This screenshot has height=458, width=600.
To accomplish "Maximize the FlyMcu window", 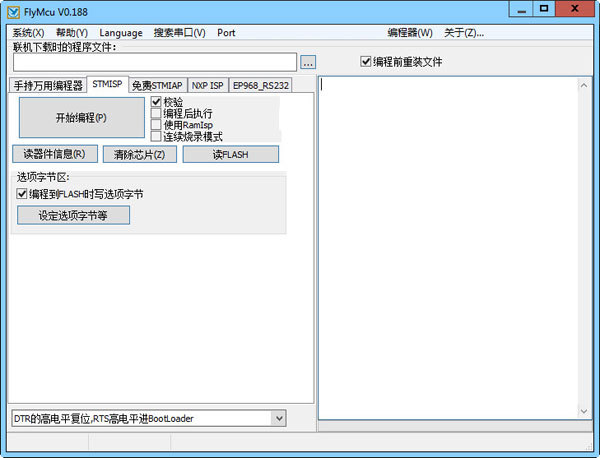I will [544, 9].
